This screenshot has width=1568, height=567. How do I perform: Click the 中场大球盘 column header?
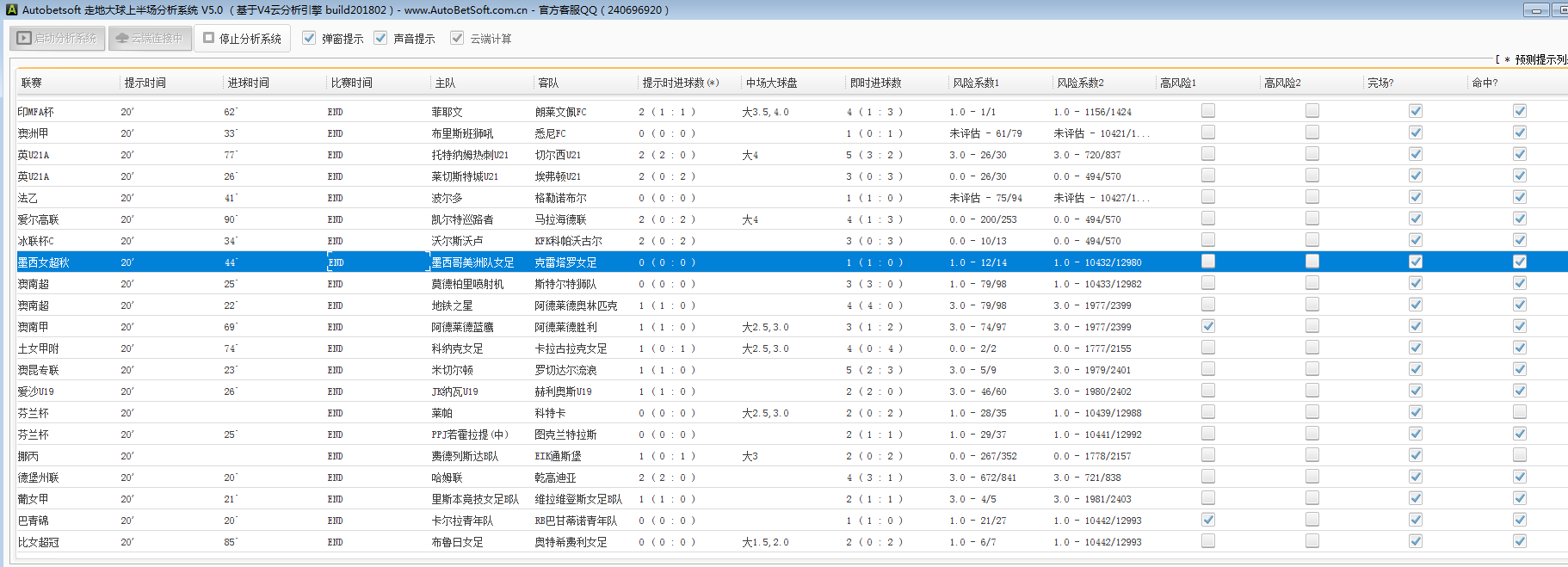(771, 83)
